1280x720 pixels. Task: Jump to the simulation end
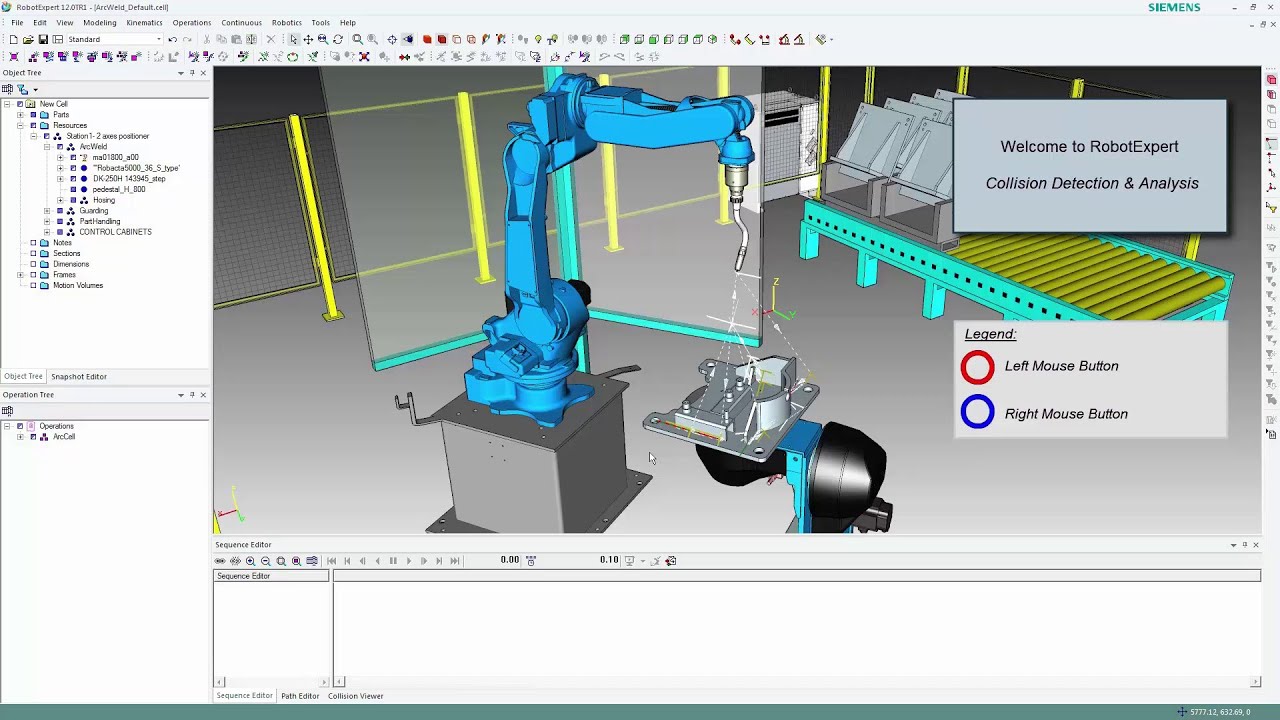click(454, 560)
